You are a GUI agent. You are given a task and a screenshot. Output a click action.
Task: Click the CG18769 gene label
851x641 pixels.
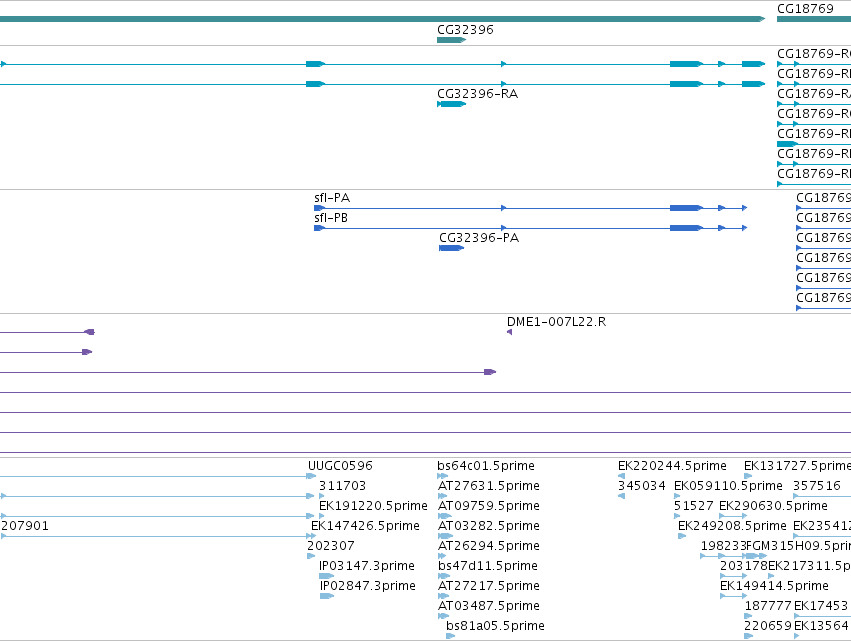[805, 9]
